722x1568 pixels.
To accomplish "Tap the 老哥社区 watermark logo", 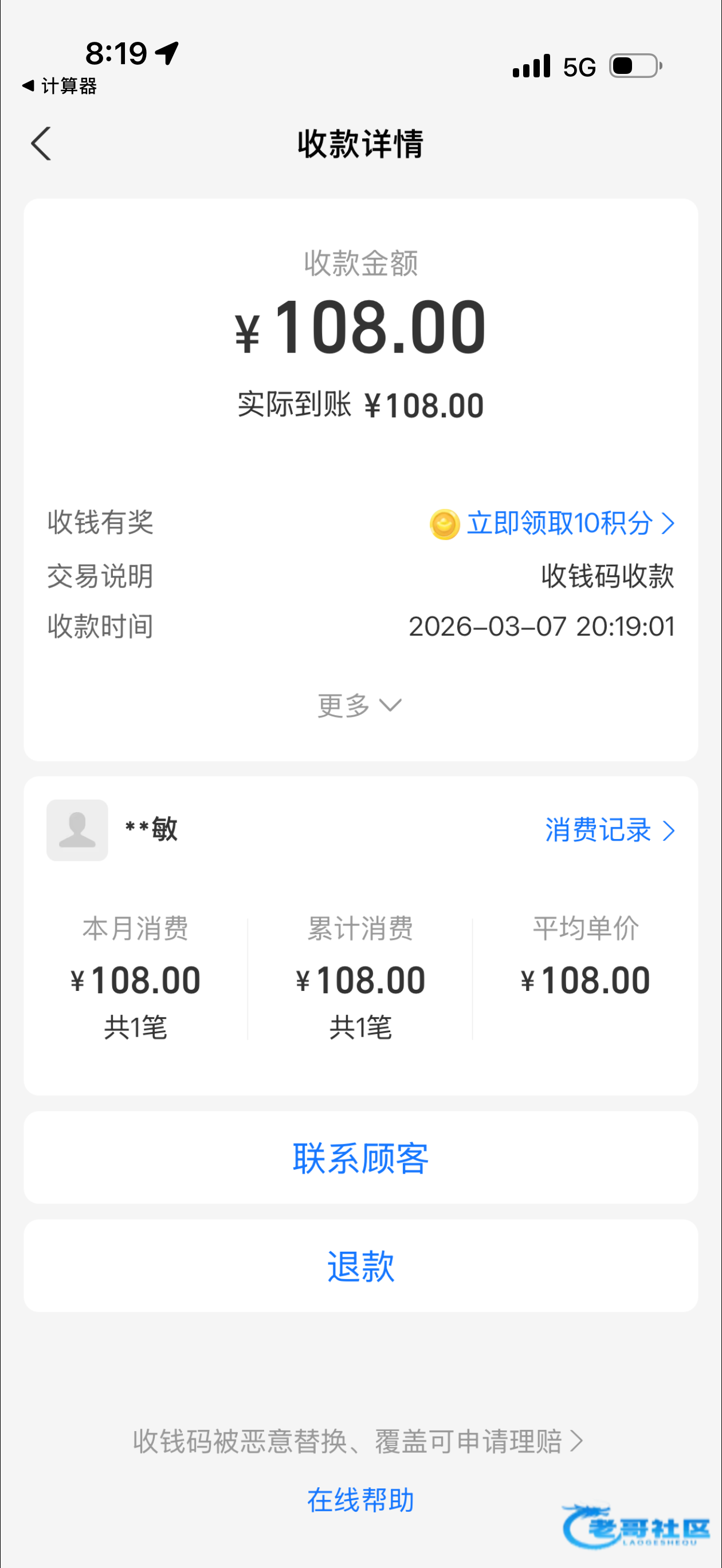I will coord(636,1527).
